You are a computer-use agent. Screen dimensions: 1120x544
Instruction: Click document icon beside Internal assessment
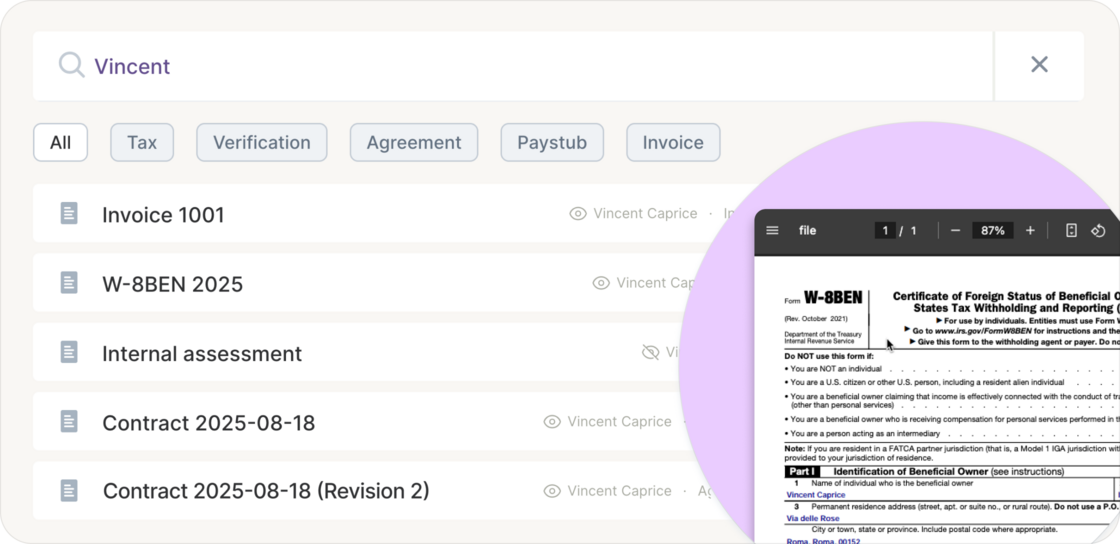tap(69, 352)
